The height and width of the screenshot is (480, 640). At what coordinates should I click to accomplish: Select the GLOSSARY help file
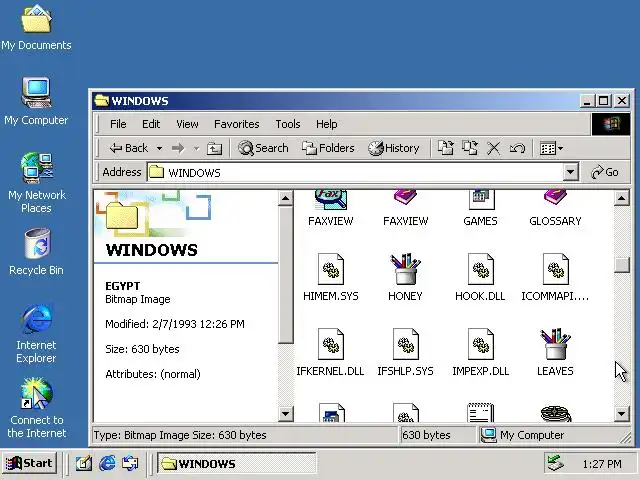[x=555, y=208]
